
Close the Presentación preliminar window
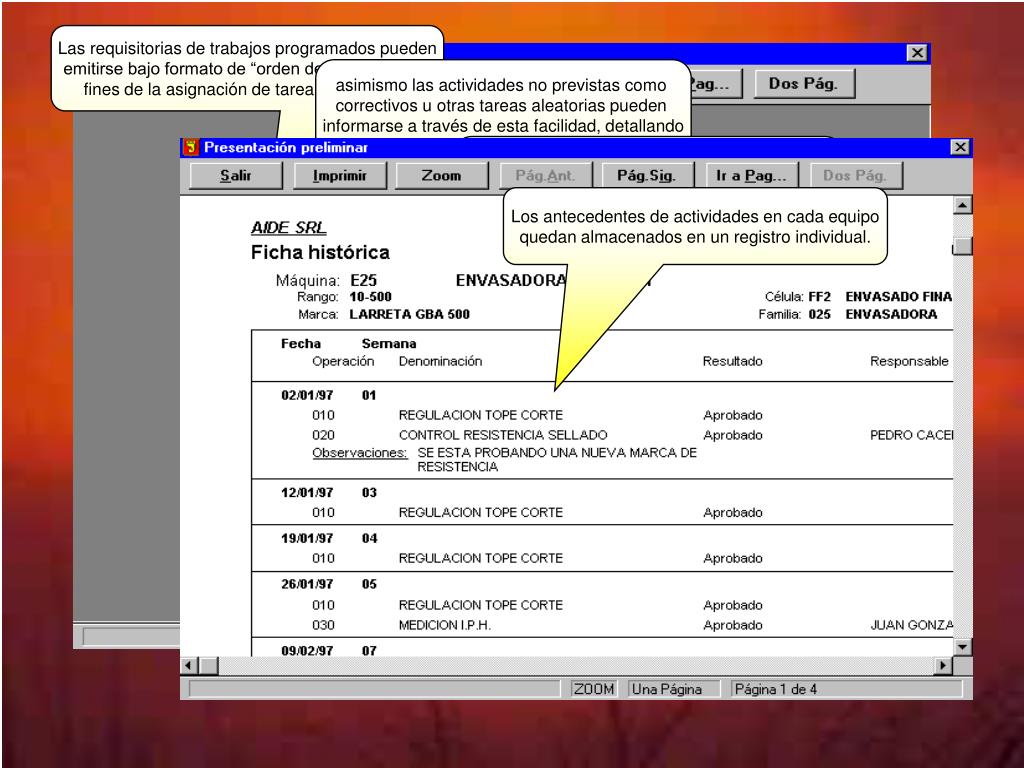[960, 148]
